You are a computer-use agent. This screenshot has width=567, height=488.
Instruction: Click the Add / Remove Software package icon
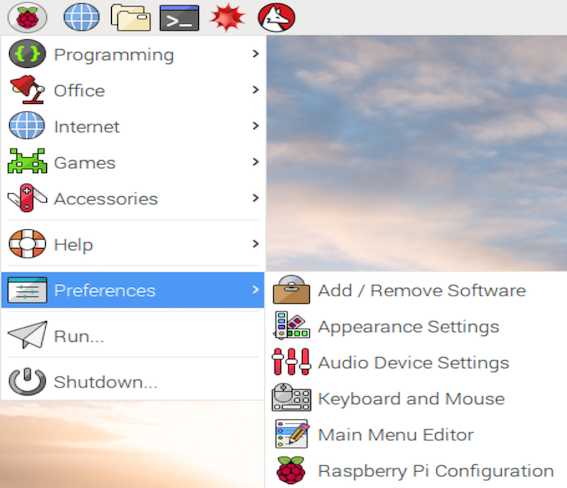click(291, 290)
